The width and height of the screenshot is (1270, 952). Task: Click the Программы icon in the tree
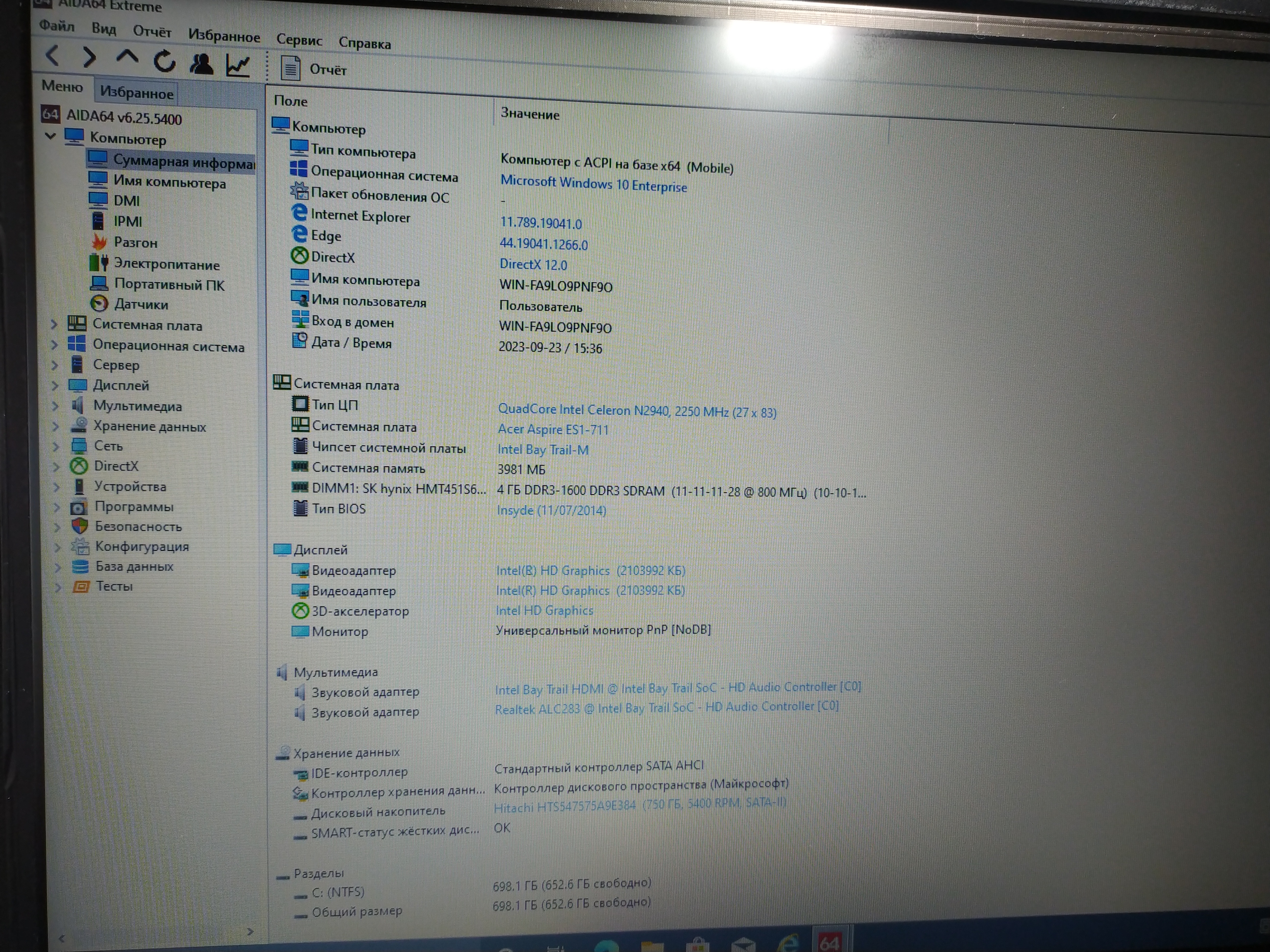79,507
